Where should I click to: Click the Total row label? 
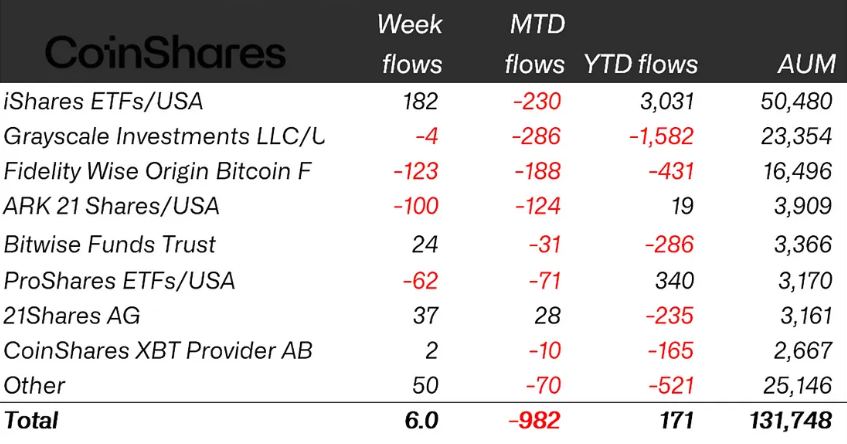coord(32,421)
